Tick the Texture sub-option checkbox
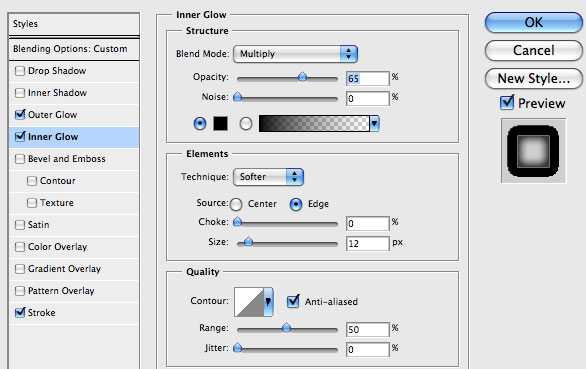 (x=32, y=203)
